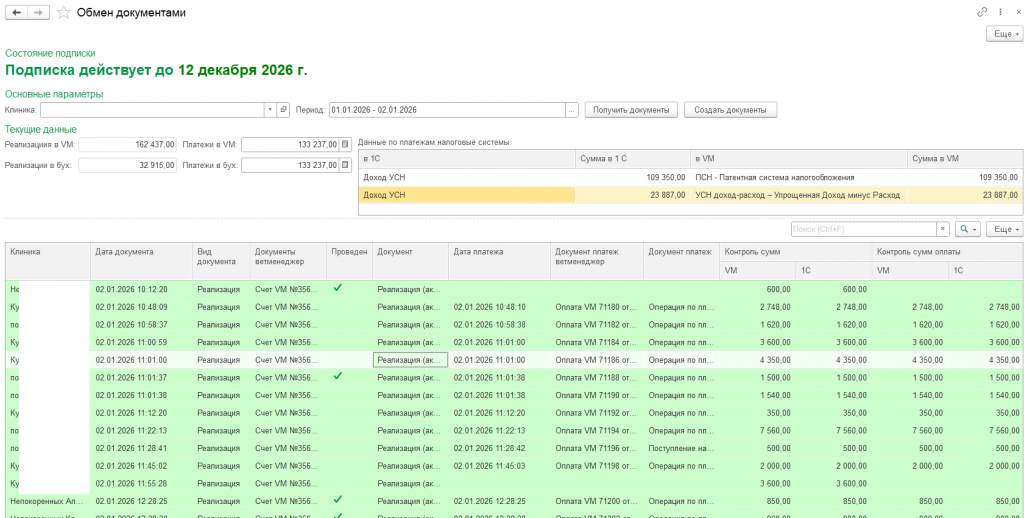Open the magnifier search options dropdown
Viewport: 1024px width, 518px height.
pyautogui.click(x=967, y=229)
